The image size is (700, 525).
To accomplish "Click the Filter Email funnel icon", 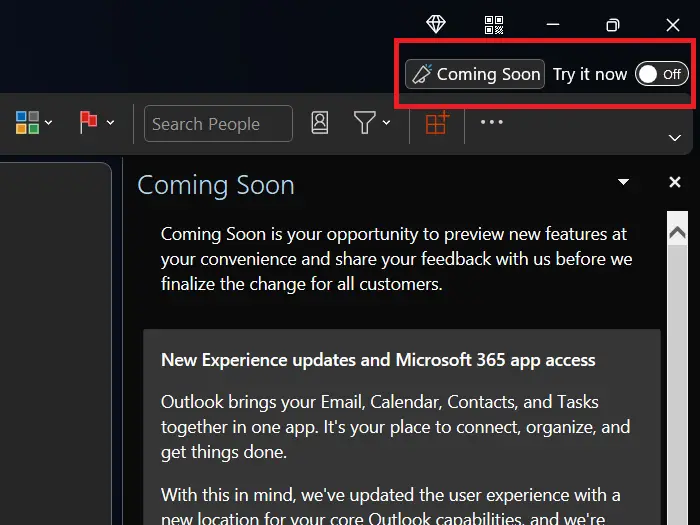I will (x=364, y=123).
